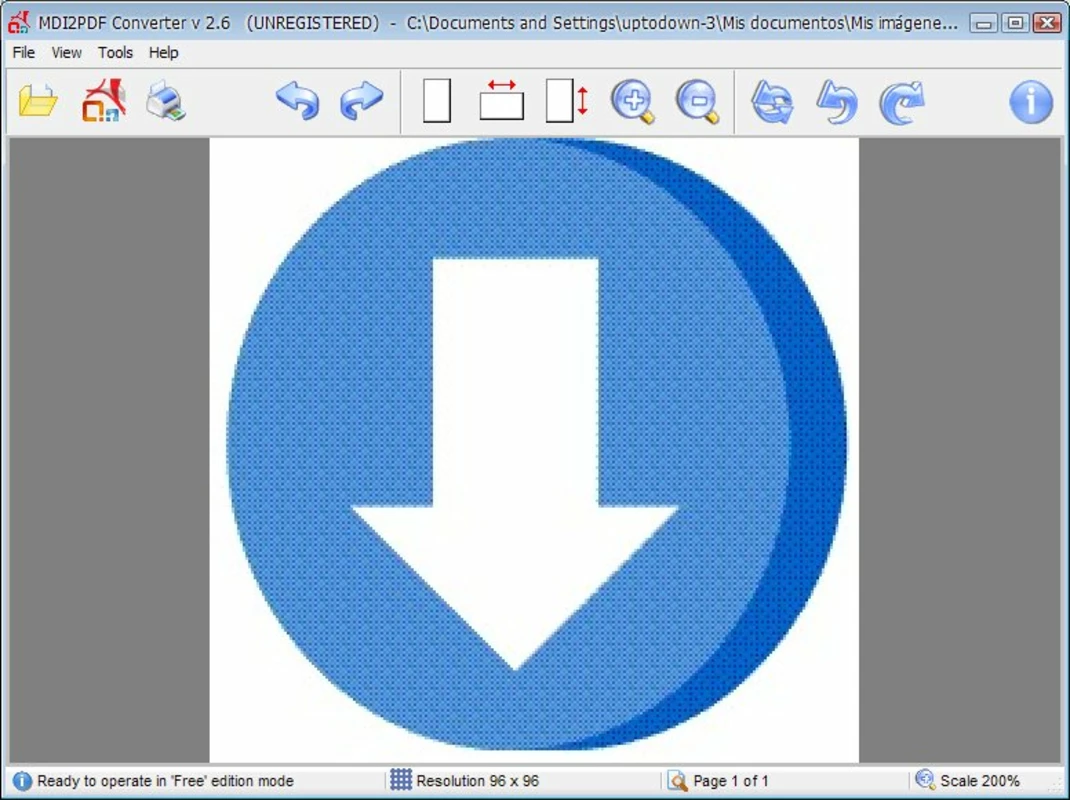Click the resolution grid icon in the status bar
Image resolution: width=1070 pixels, height=800 pixels.
point(401,780)
